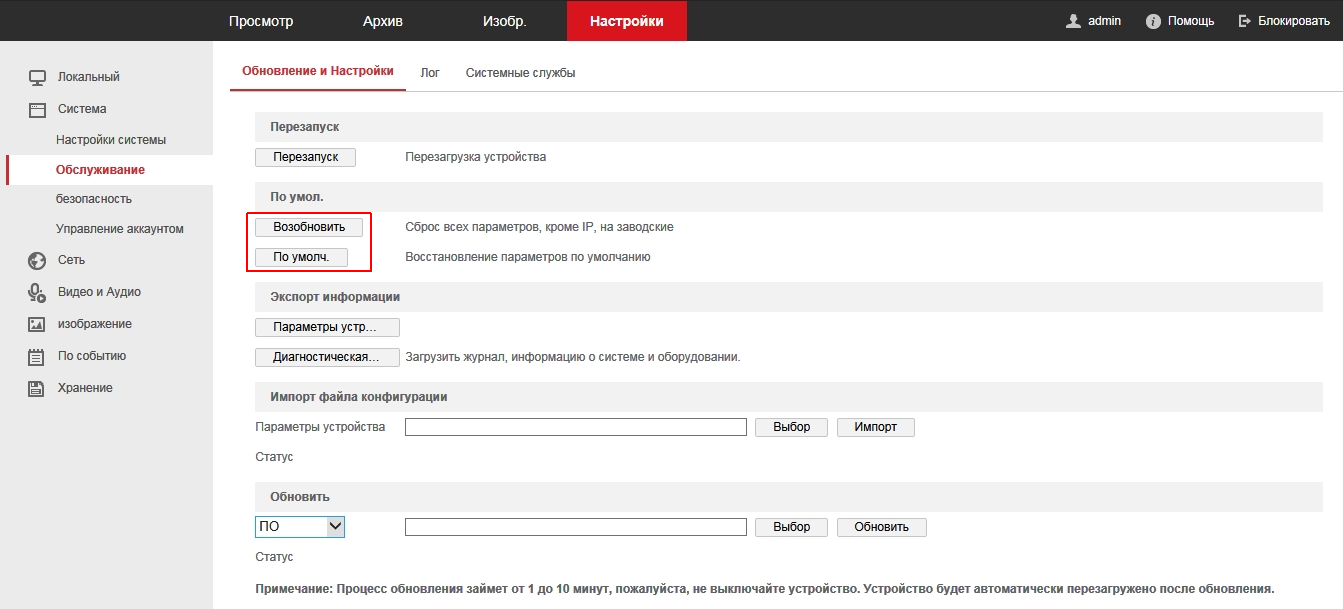Switch to the Просмотр top tab

261,21
